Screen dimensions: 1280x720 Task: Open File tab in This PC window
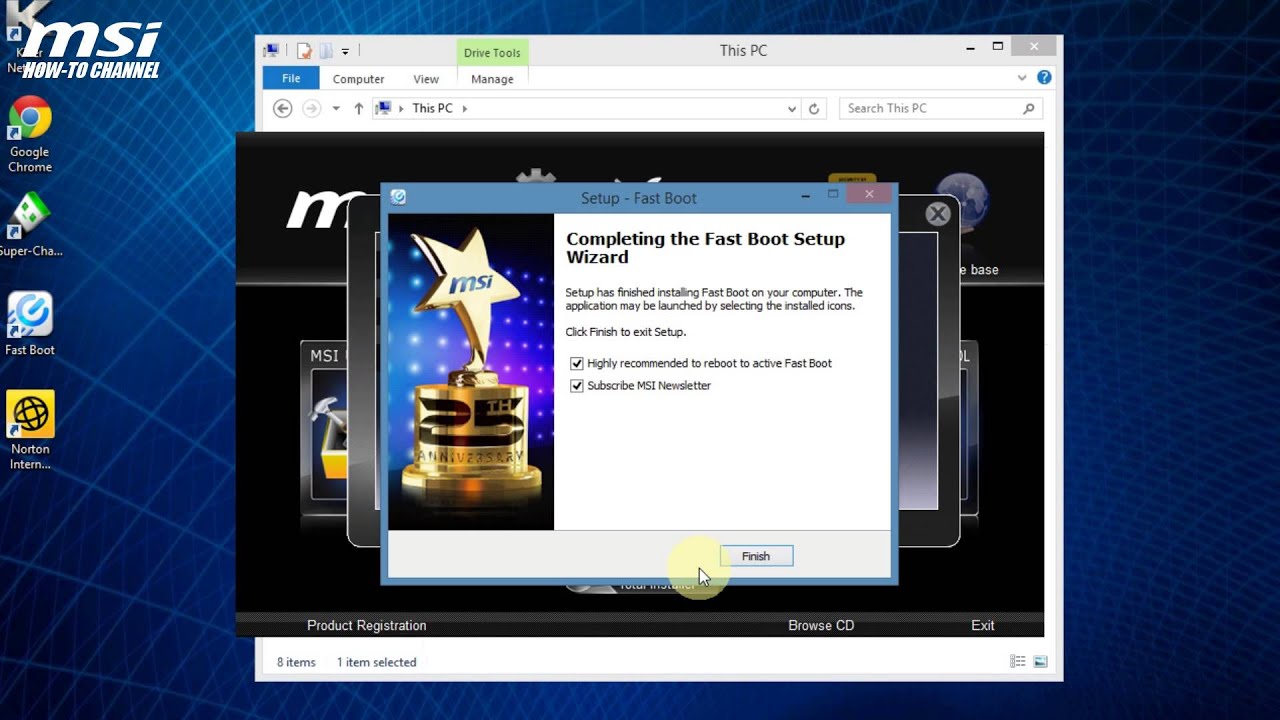291,79
